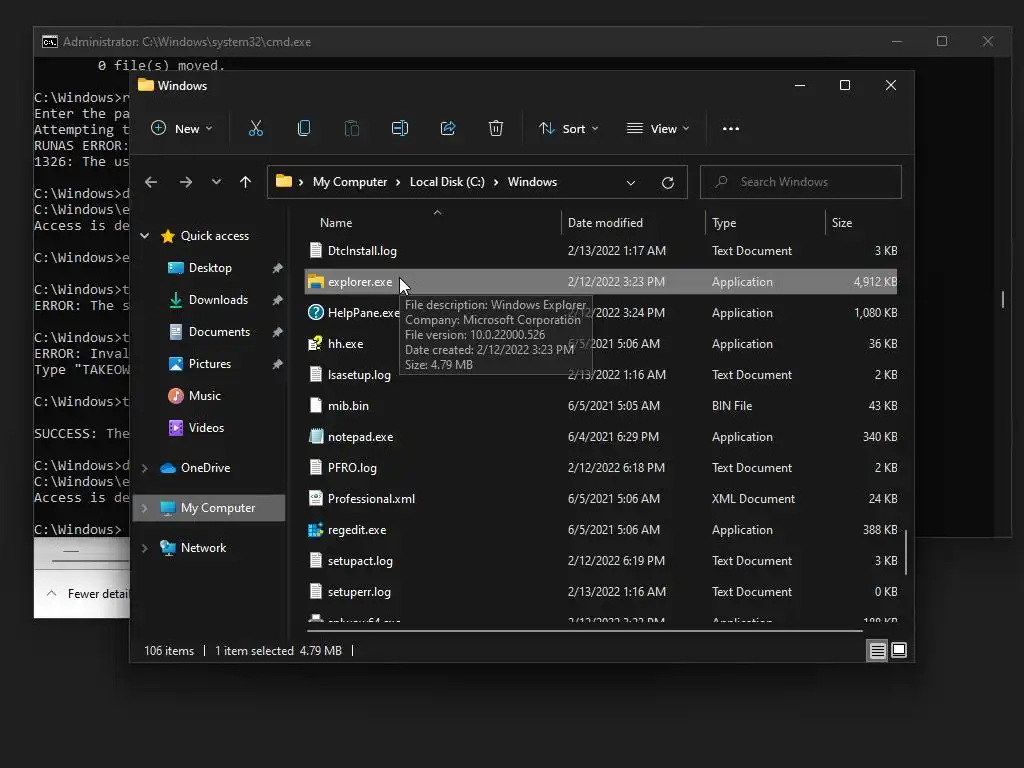Screen dimensions: 1024x768
Task: Select the lsasetup.log file
Action: pyautogui.click(x=601, y=375)
